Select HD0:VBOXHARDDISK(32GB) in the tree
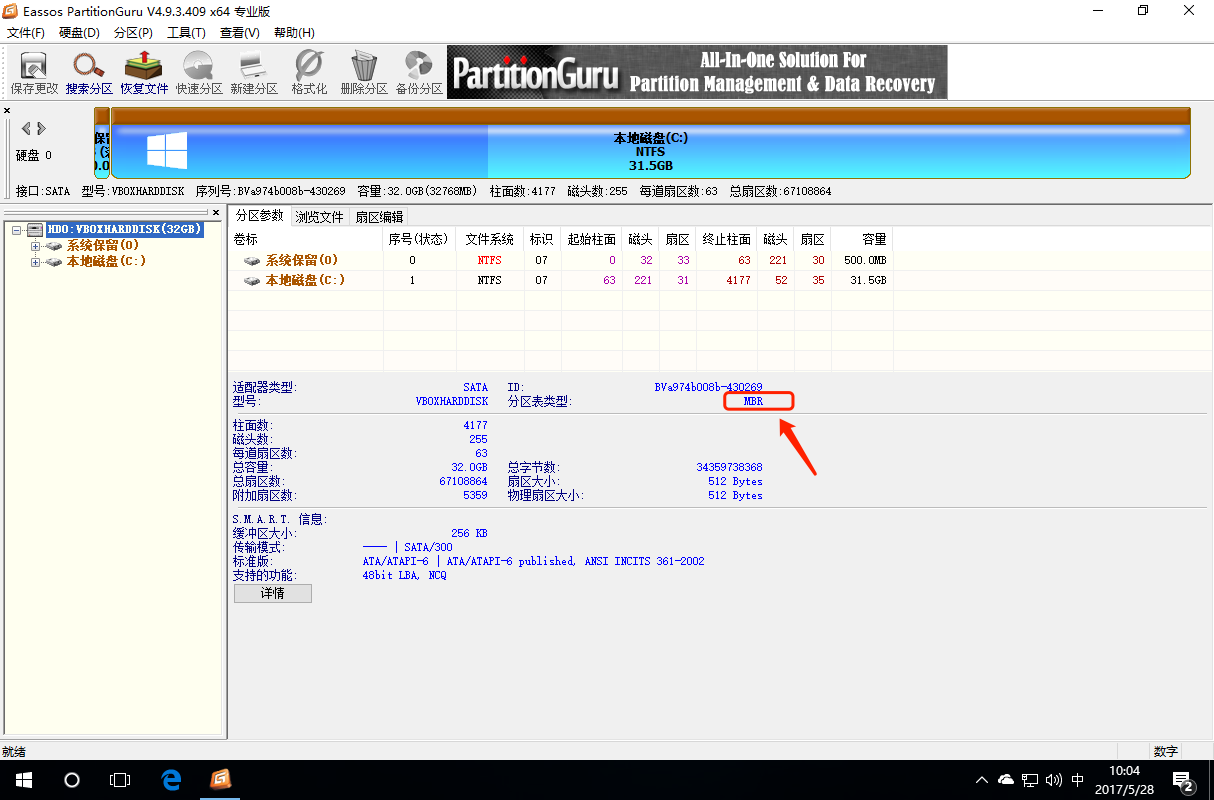Screen dimensions: 1214x800 [125, 229]
